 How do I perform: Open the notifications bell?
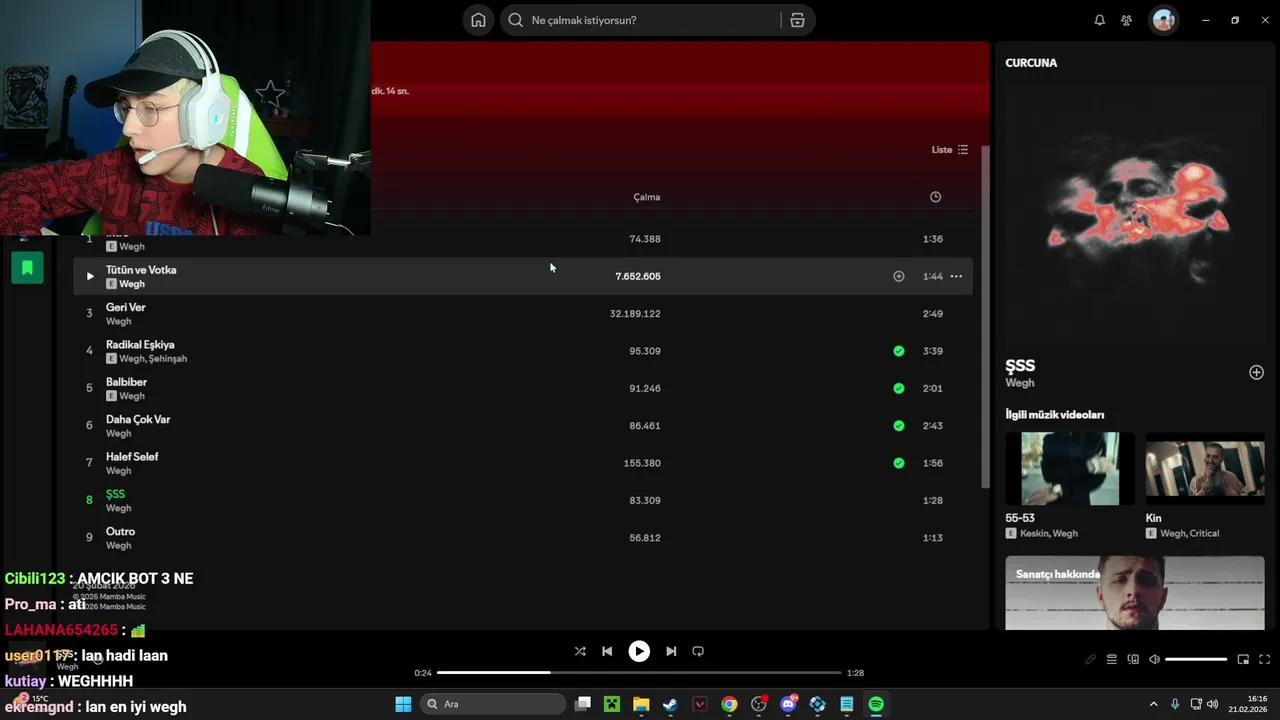point(1099,20)
